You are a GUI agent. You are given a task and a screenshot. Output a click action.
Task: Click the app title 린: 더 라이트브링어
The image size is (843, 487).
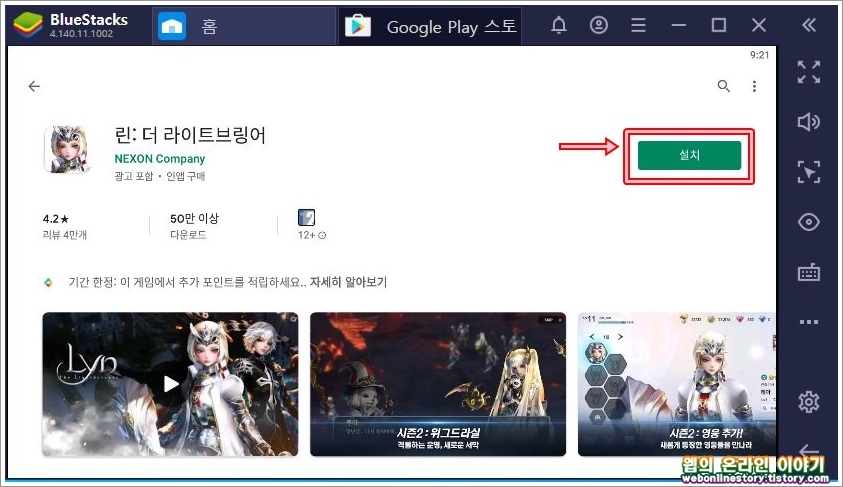190,135
